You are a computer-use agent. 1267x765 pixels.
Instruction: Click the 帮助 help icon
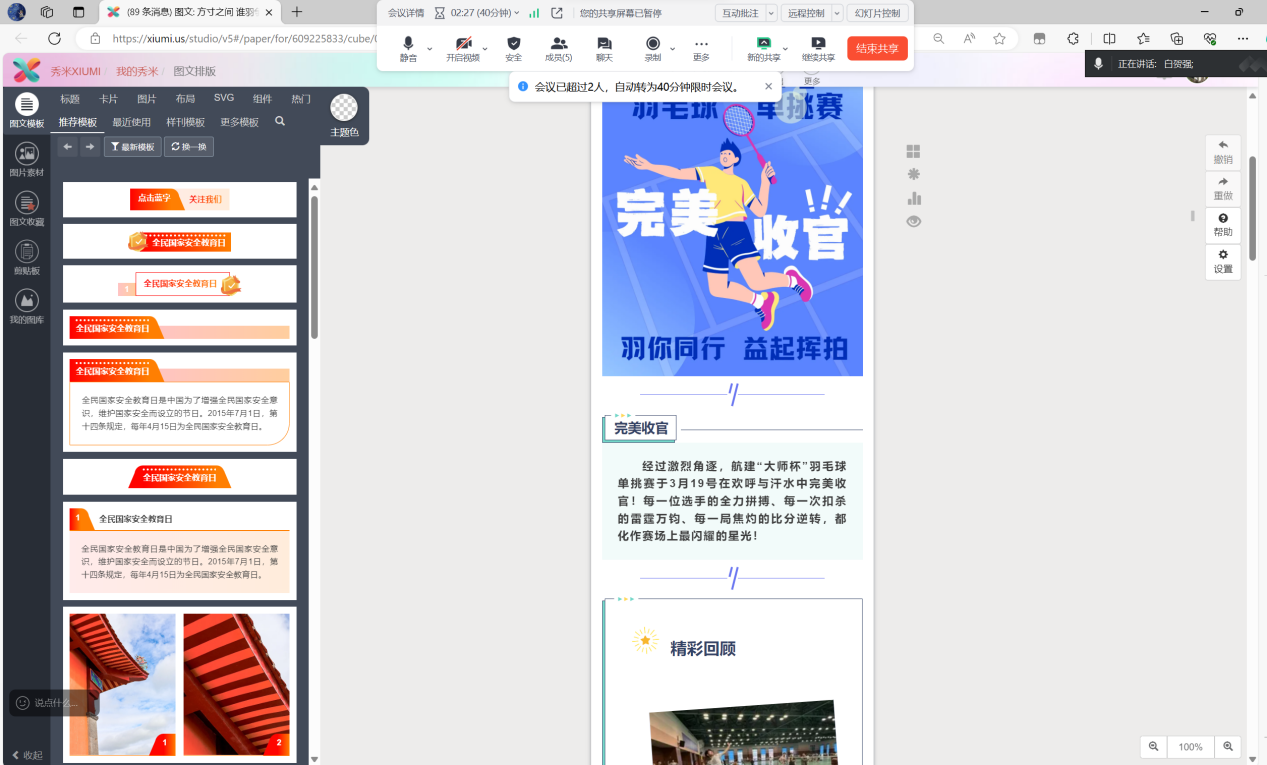[x=1223, y=224]
